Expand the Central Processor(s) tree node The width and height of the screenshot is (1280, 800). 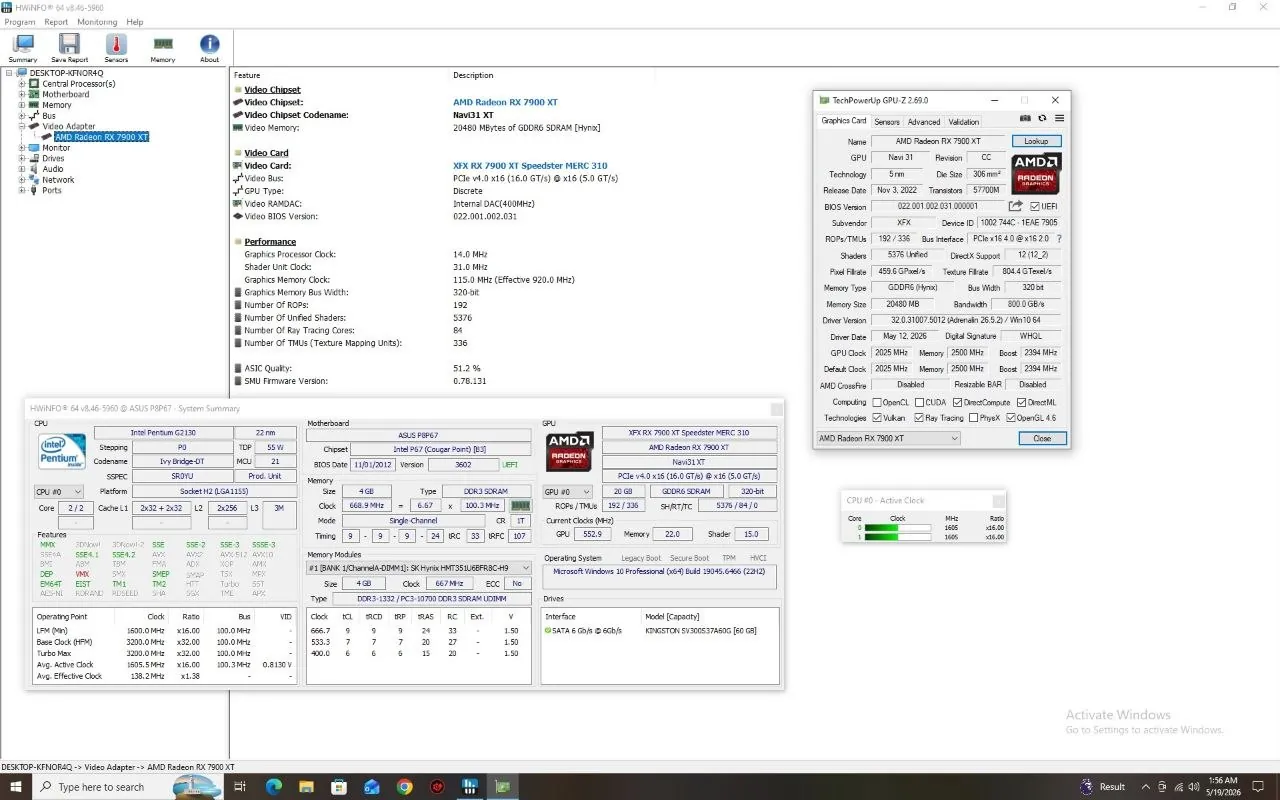(x=22, y=84)
